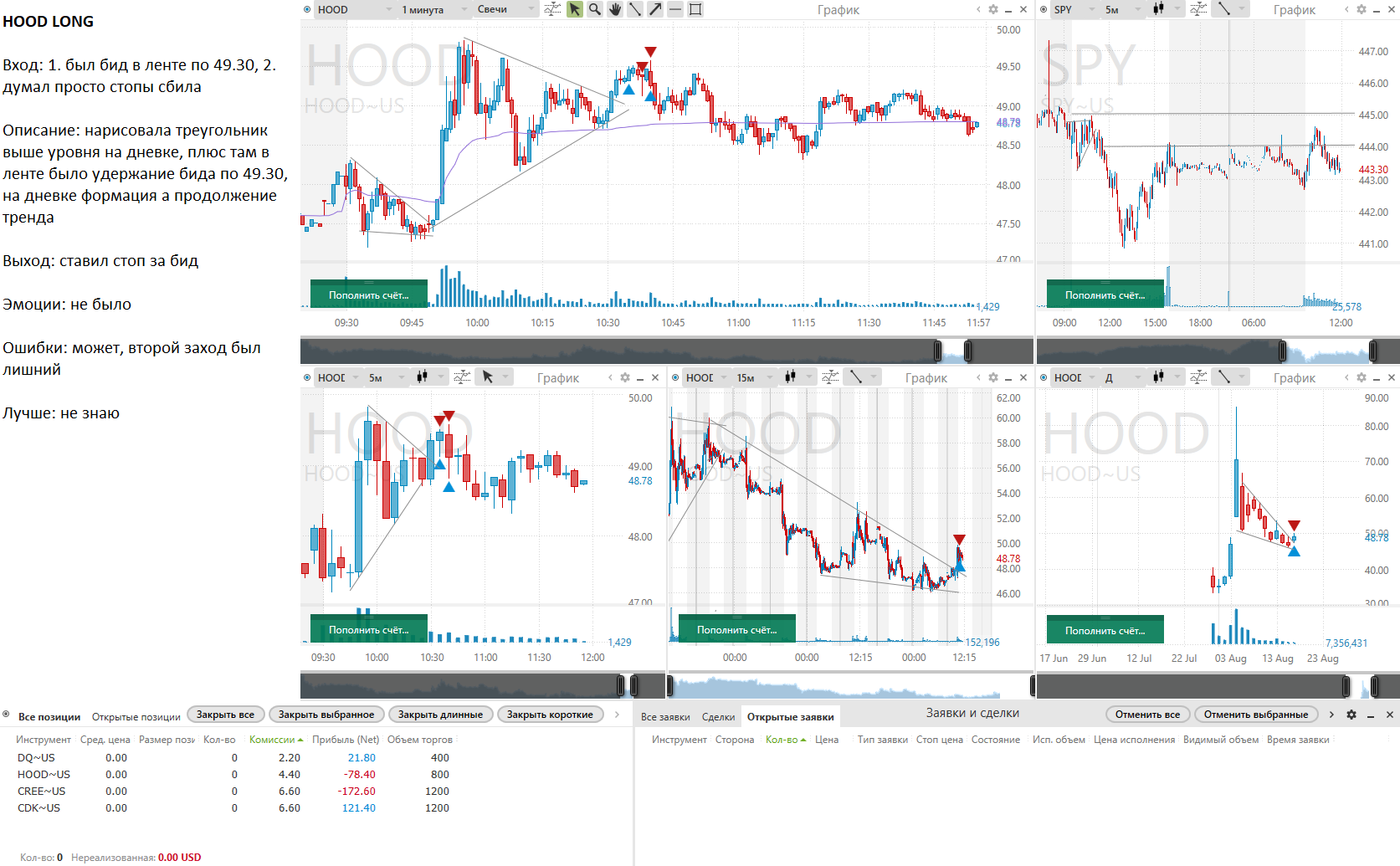Open settings gear of HOOD 1-minute chart
The height and width of the screenshot is (866, 1400).
click(x=993, y=9)
